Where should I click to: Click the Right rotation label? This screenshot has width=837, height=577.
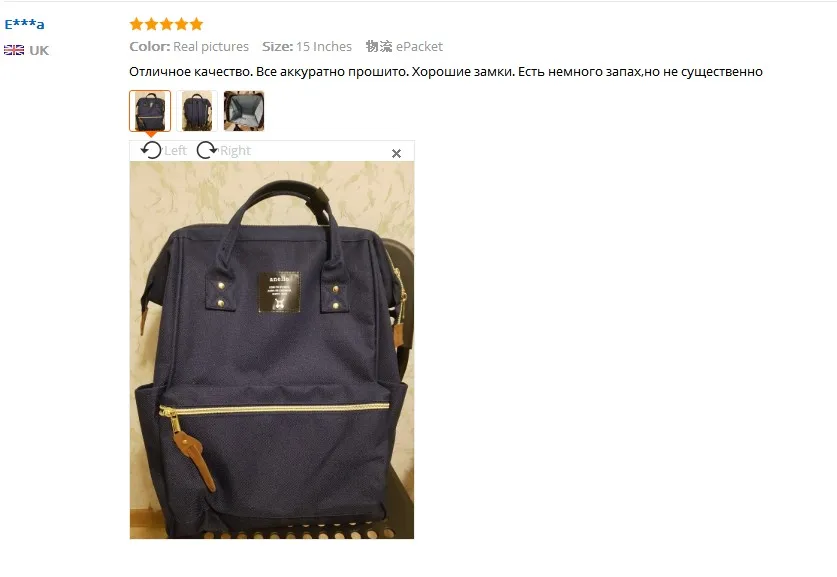click(x=235, y=151)
